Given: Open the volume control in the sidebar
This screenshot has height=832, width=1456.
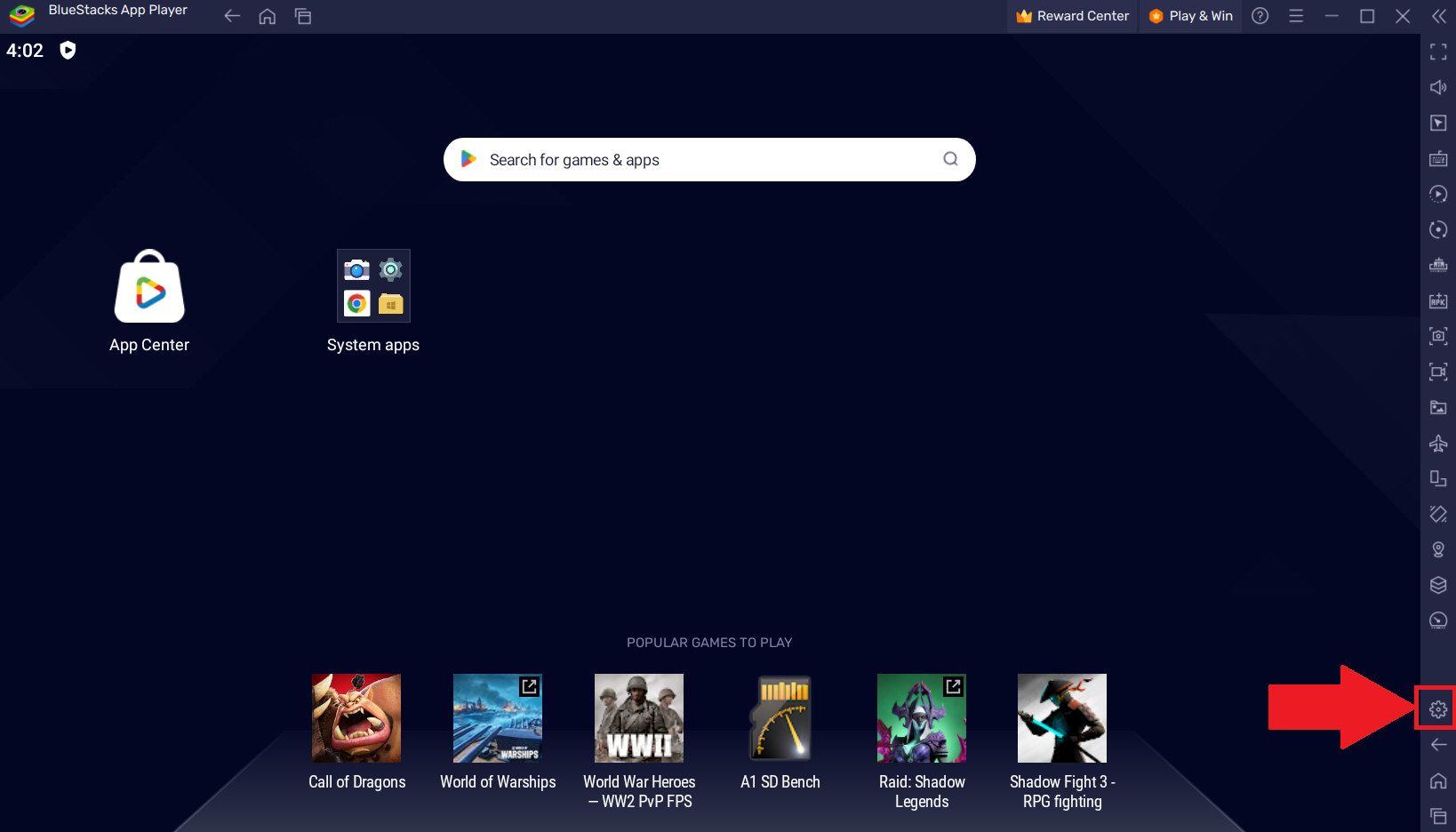Looking at the screenshot, I should [x=1438, y=87].
